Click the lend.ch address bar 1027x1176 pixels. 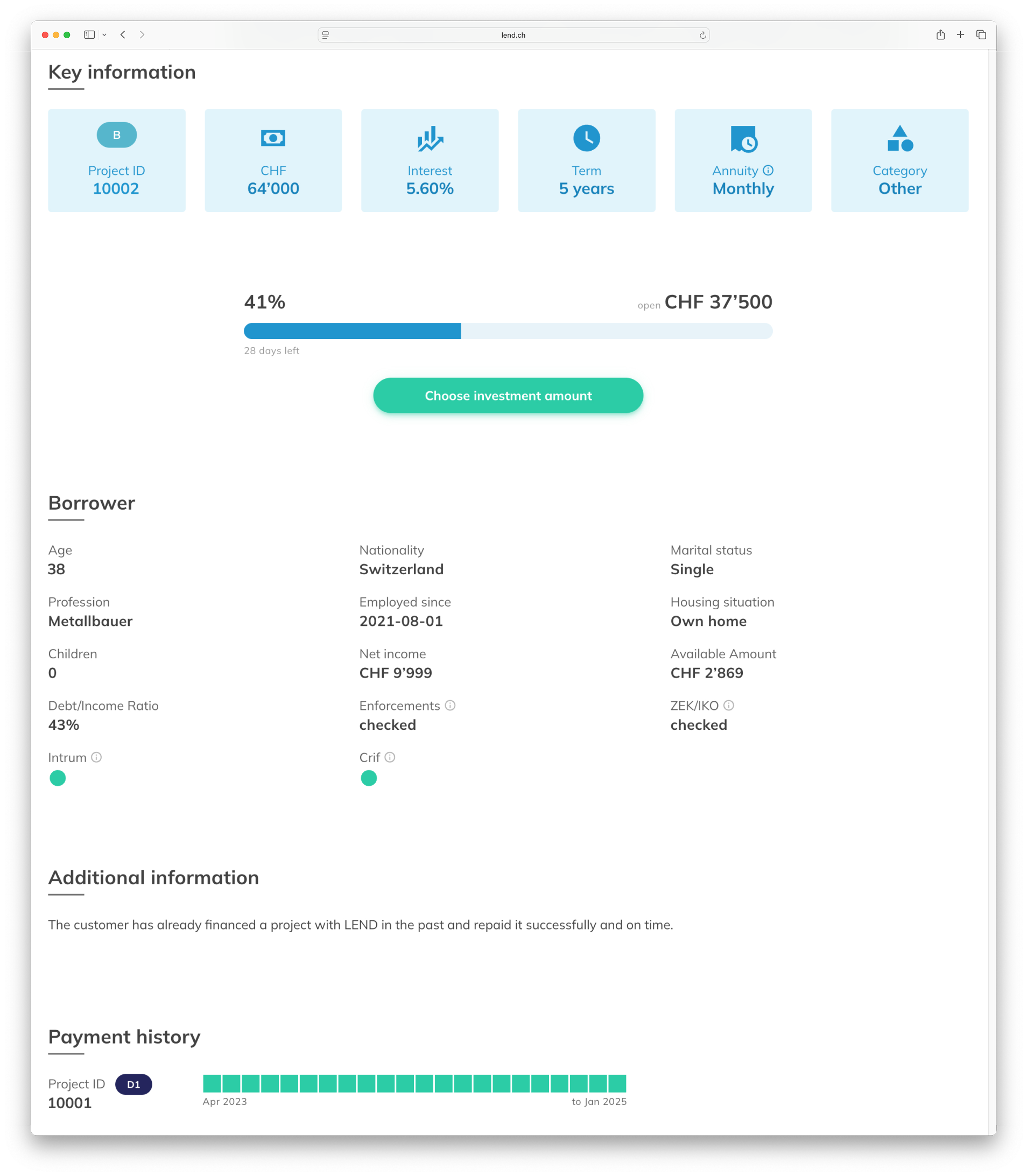tap(513, 35)
